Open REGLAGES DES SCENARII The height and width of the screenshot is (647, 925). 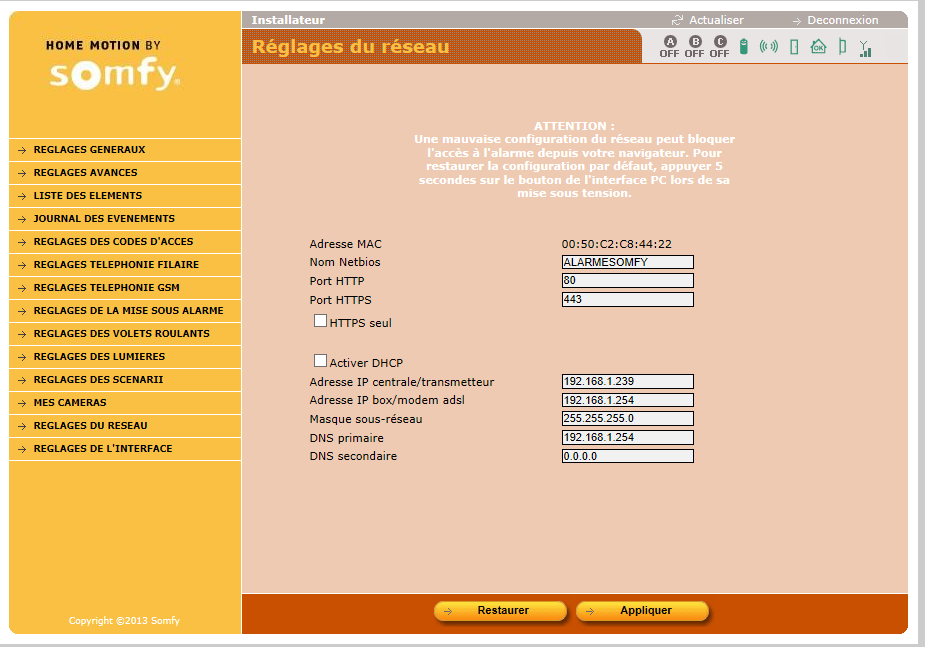pos(125,380)
